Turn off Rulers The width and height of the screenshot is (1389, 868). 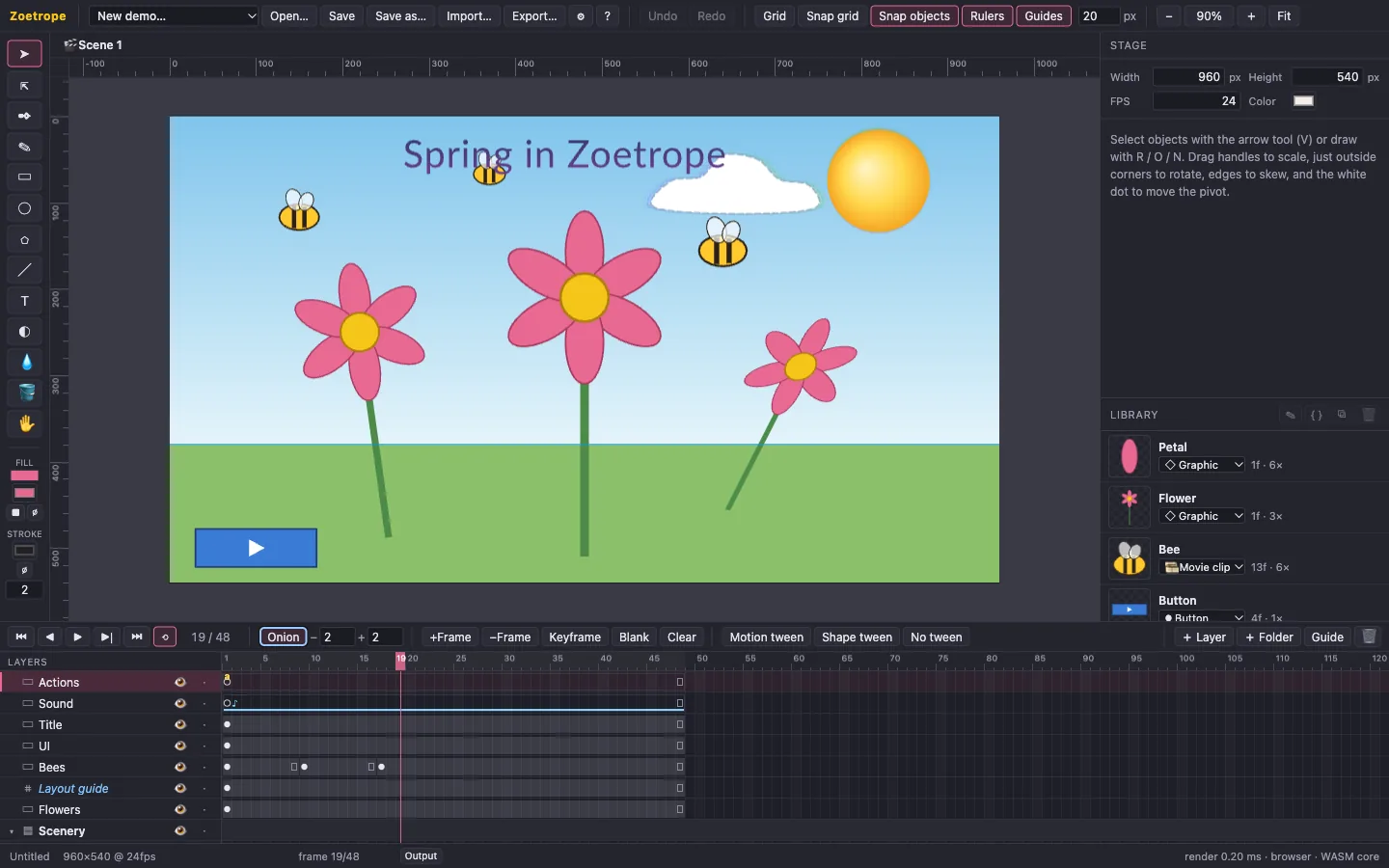pos(987,16)
